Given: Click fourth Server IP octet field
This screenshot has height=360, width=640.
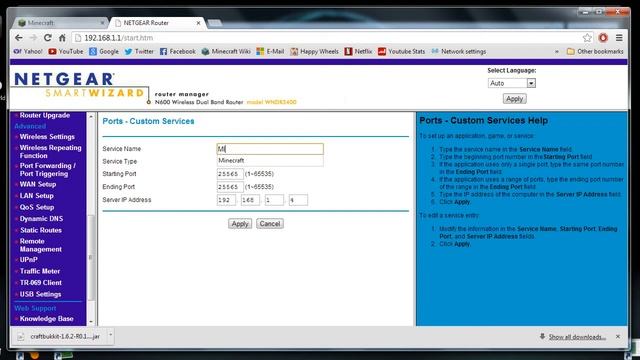Looking at the screenshot, I should tap(298, 200).
